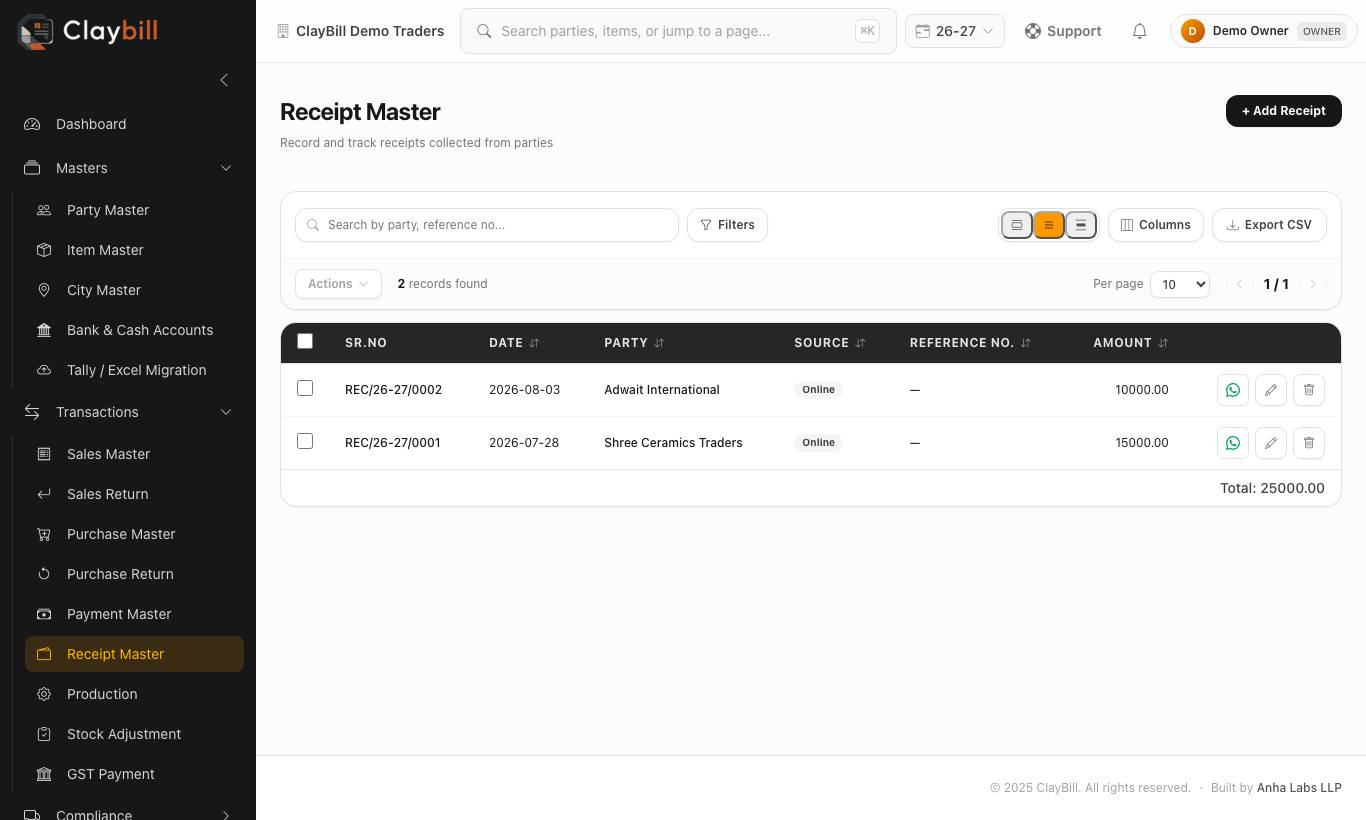
Task: Open the Support link
Action: tap(1063, 31)
